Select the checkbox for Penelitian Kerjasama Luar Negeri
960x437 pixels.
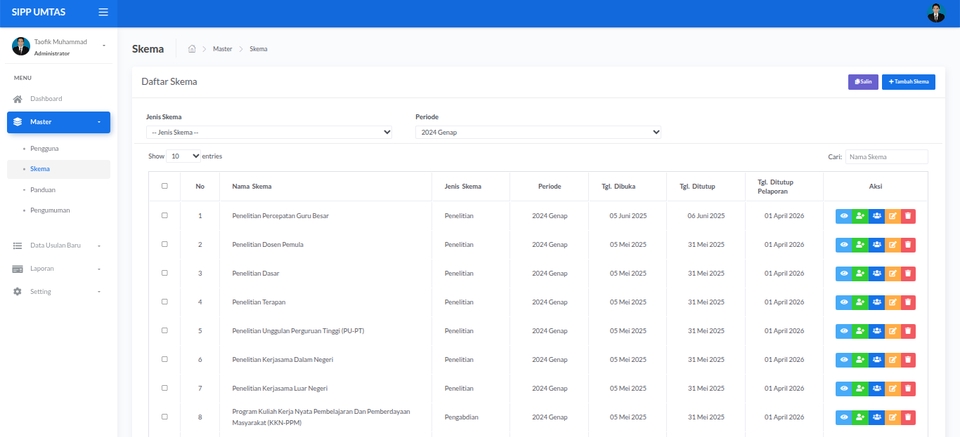click(x=165, y=388)
